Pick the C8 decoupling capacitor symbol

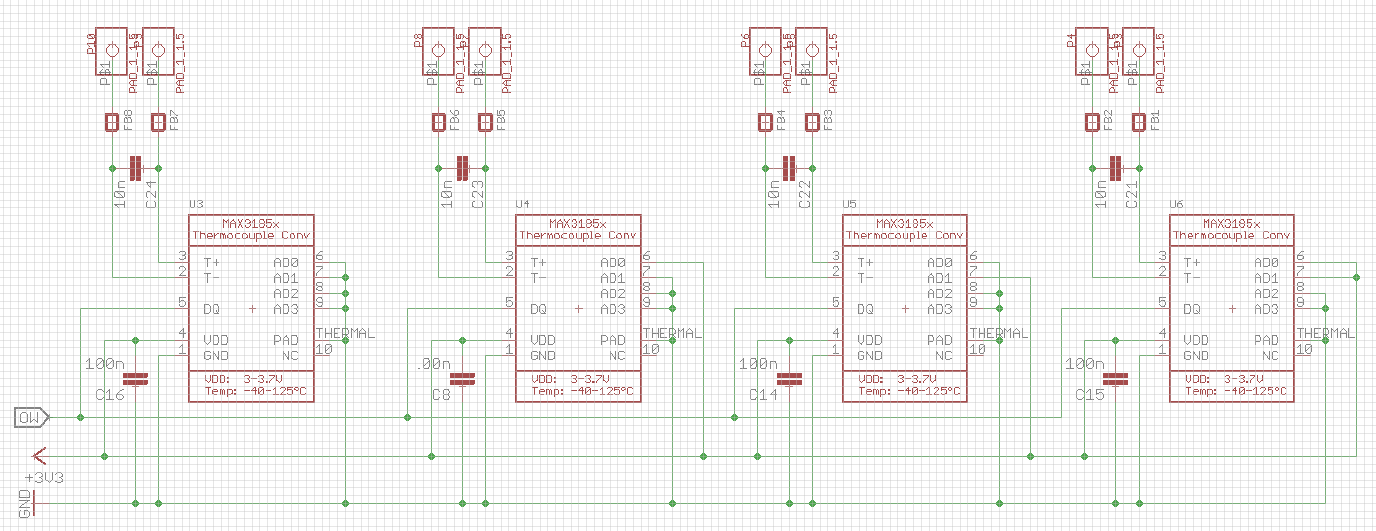(461, 379)
